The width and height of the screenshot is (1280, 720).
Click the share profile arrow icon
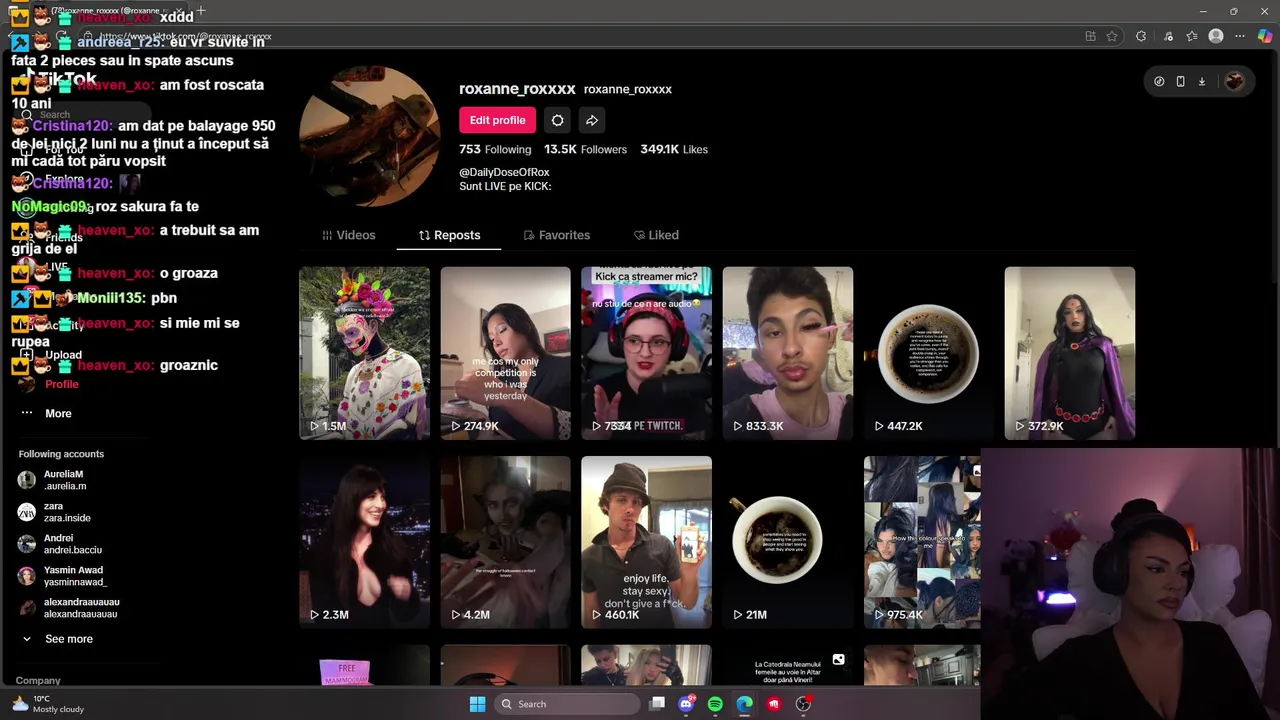[x=592, y=120]
